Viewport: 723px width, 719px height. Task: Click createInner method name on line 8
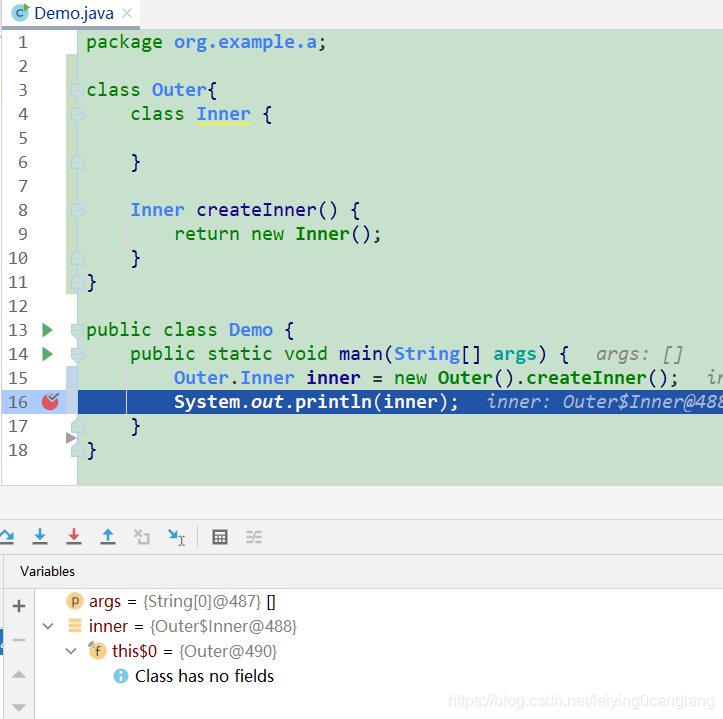[x=256, y=210]
